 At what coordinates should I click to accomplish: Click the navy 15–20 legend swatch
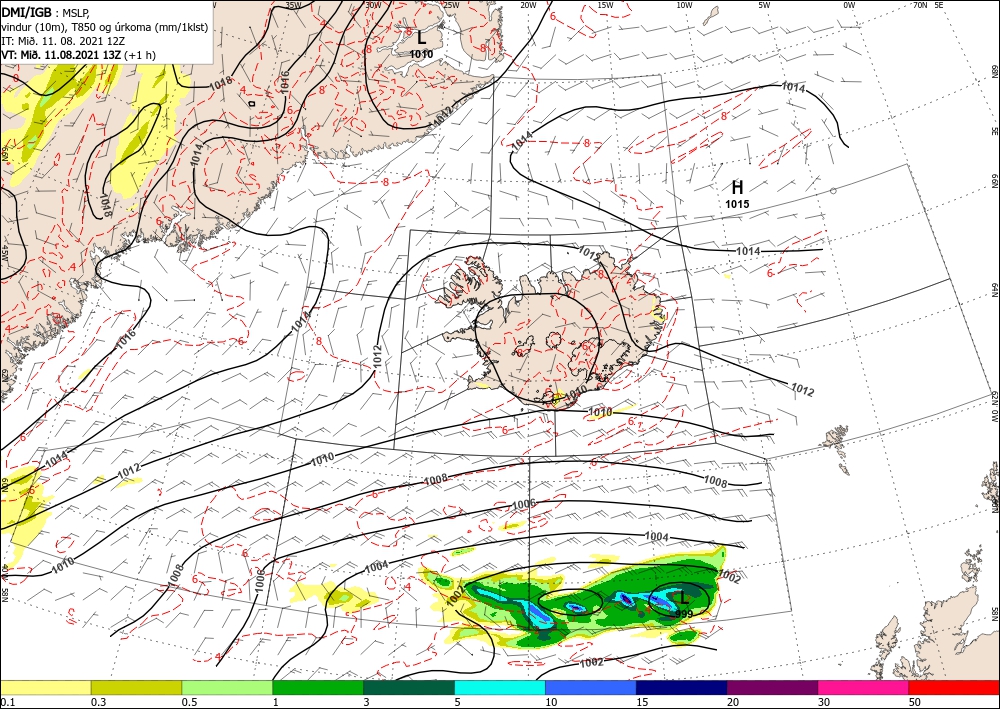[x=682, y=688]
